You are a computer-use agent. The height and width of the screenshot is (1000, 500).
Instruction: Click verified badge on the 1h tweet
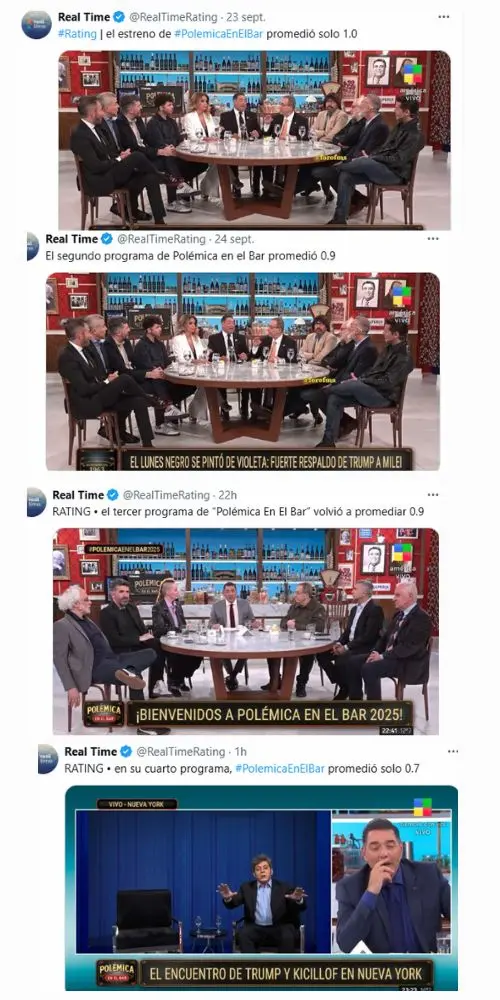tap(126, 752)
